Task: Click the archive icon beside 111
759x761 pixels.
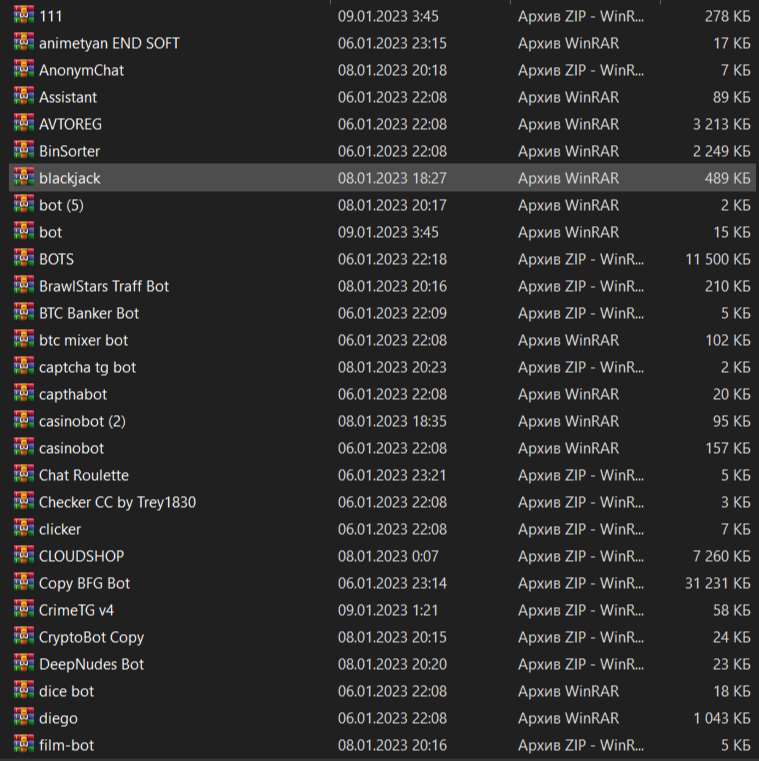Action: point(23,16)
